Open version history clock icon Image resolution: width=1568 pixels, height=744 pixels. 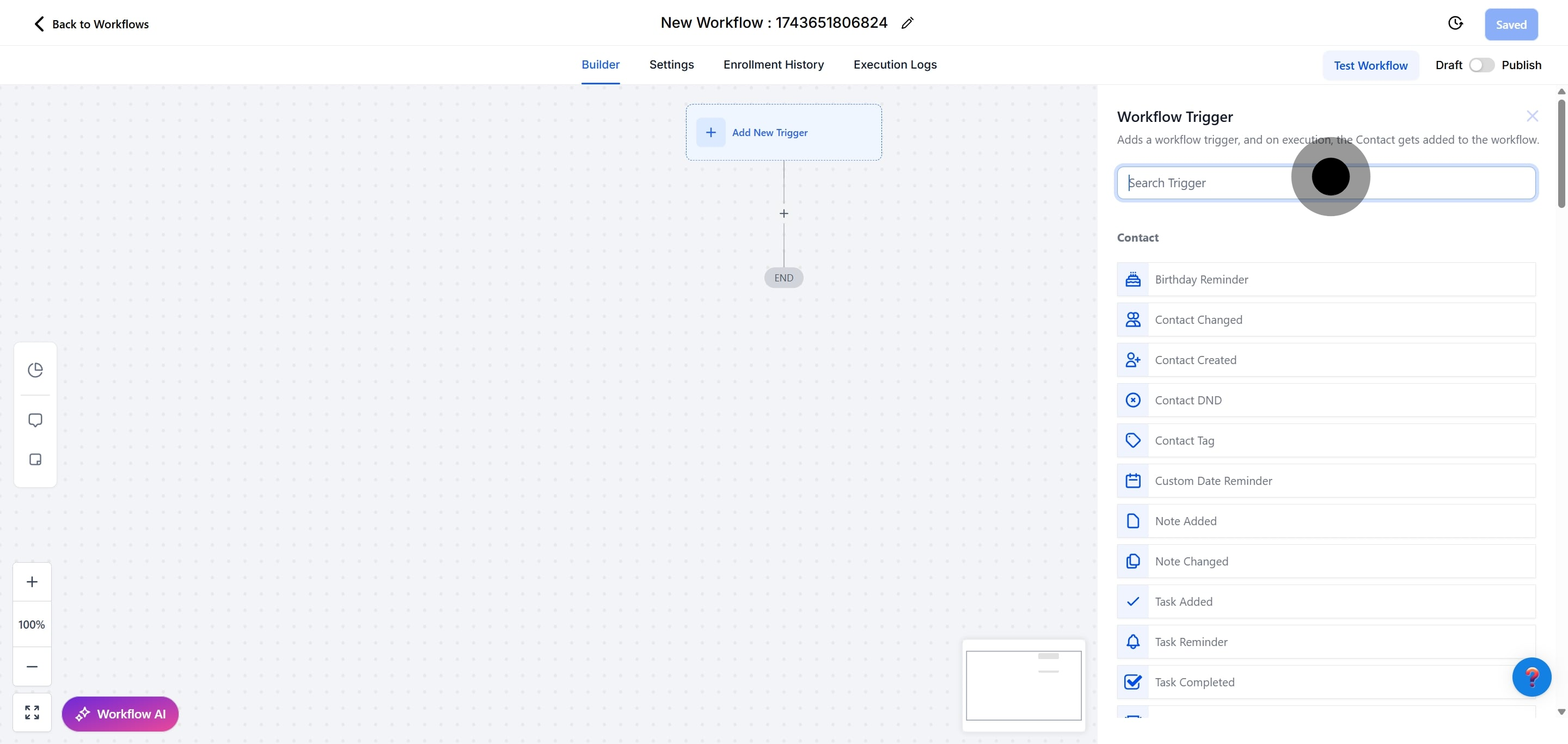(1455, 23)
